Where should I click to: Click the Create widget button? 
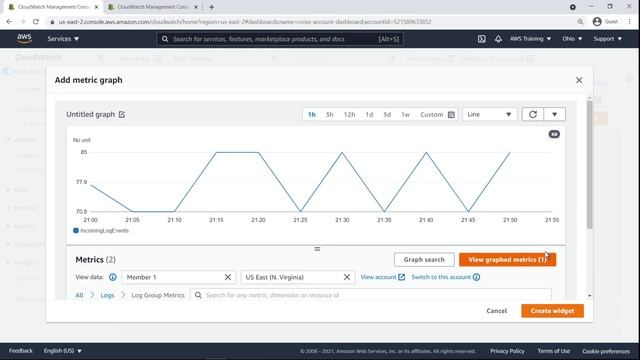pyautogui.click(x=552, y=311)
